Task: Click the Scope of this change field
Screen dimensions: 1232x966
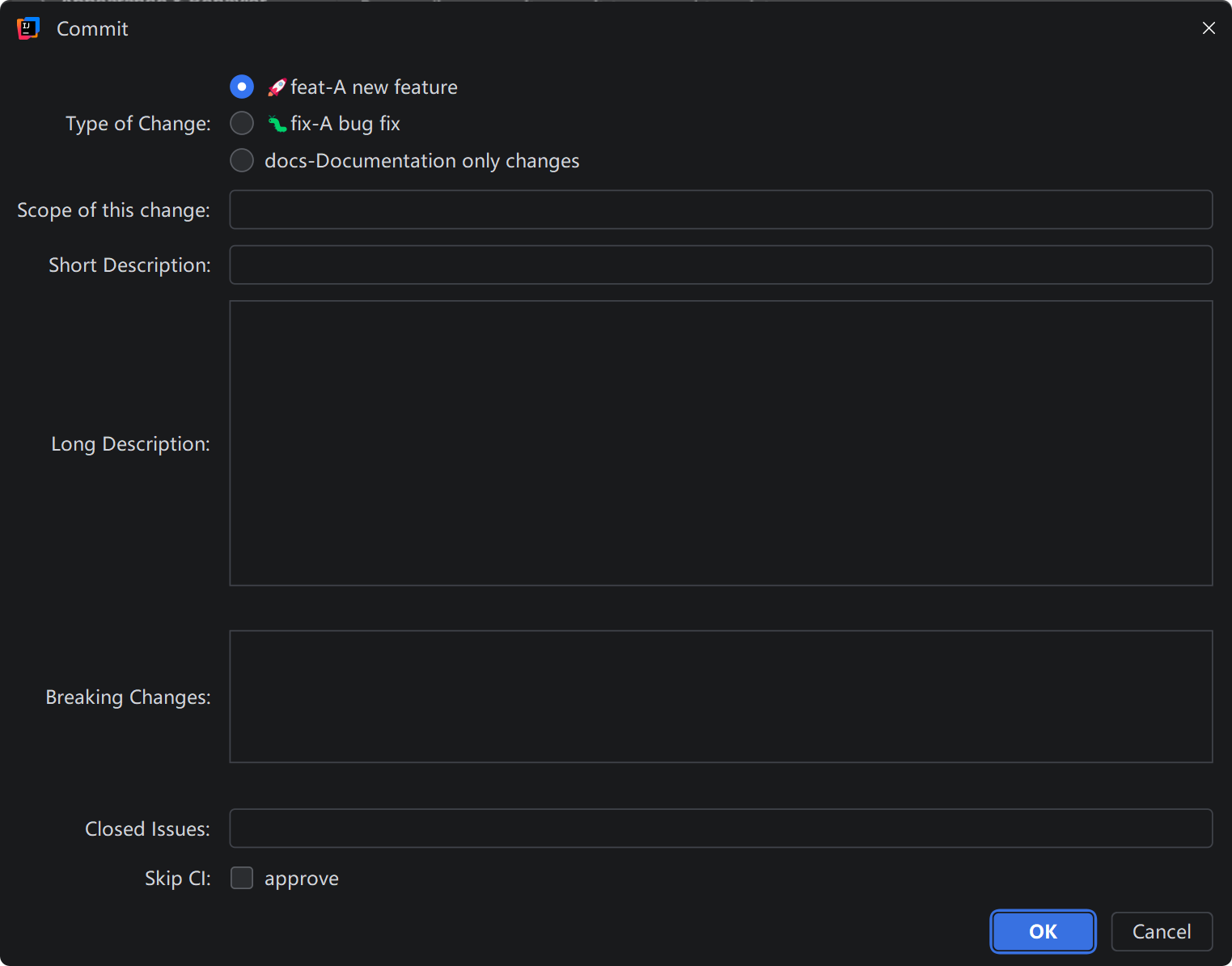Action: [720, 210]
